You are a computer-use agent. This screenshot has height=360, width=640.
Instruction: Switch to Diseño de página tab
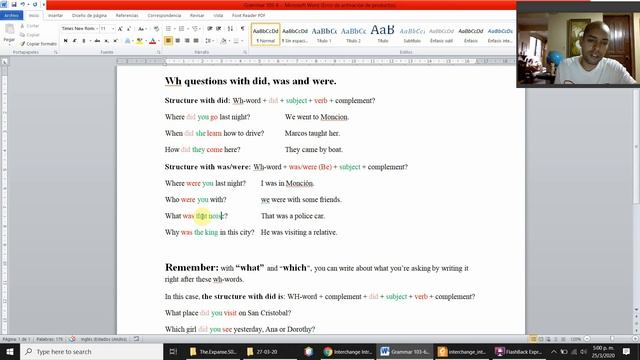89,15
